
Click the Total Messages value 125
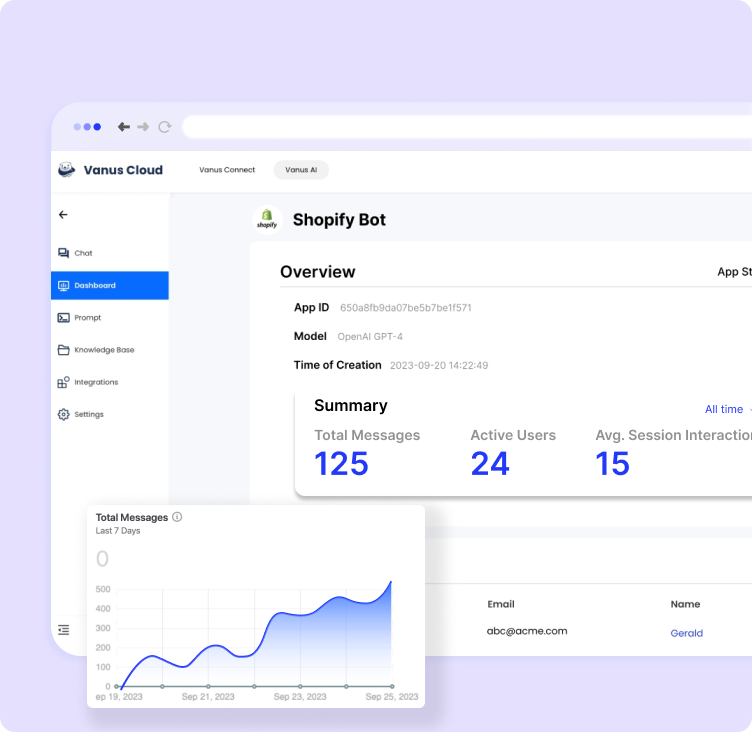[x=341, y=464]
